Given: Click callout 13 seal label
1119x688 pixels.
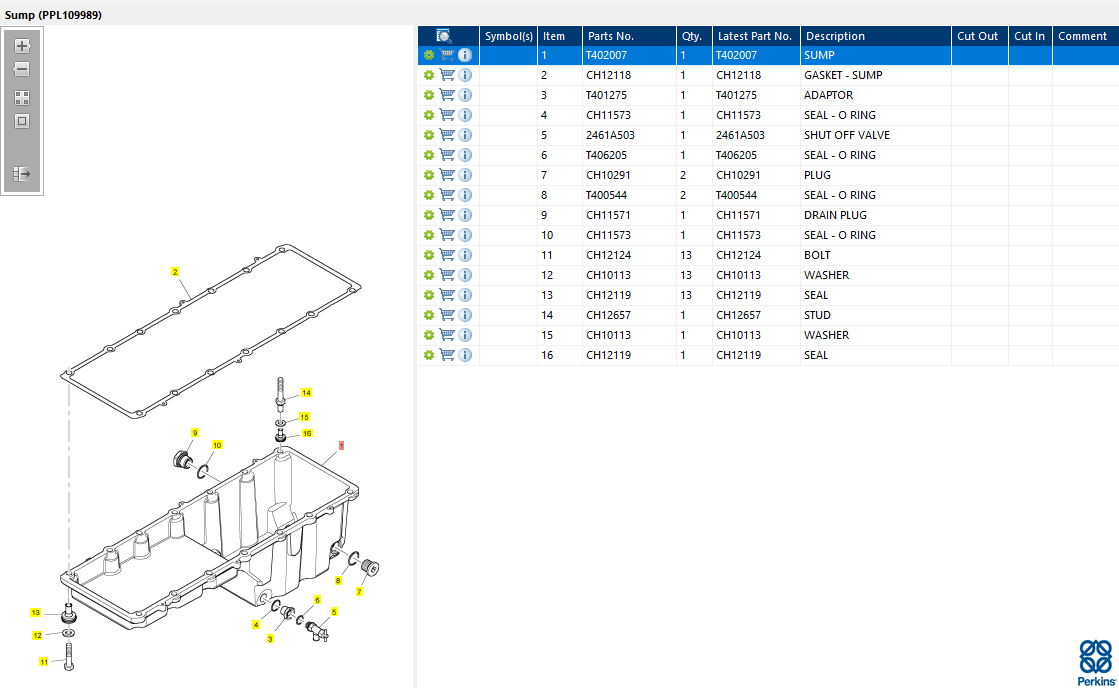Looking at the screenshot, I should tap(36, 612).
